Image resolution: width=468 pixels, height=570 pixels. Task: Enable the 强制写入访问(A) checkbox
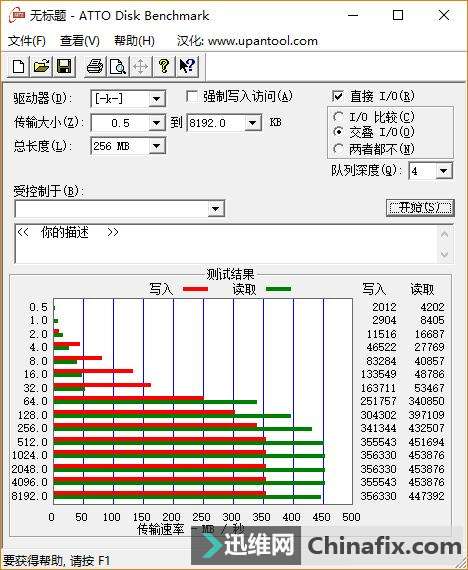coord(192,97)
